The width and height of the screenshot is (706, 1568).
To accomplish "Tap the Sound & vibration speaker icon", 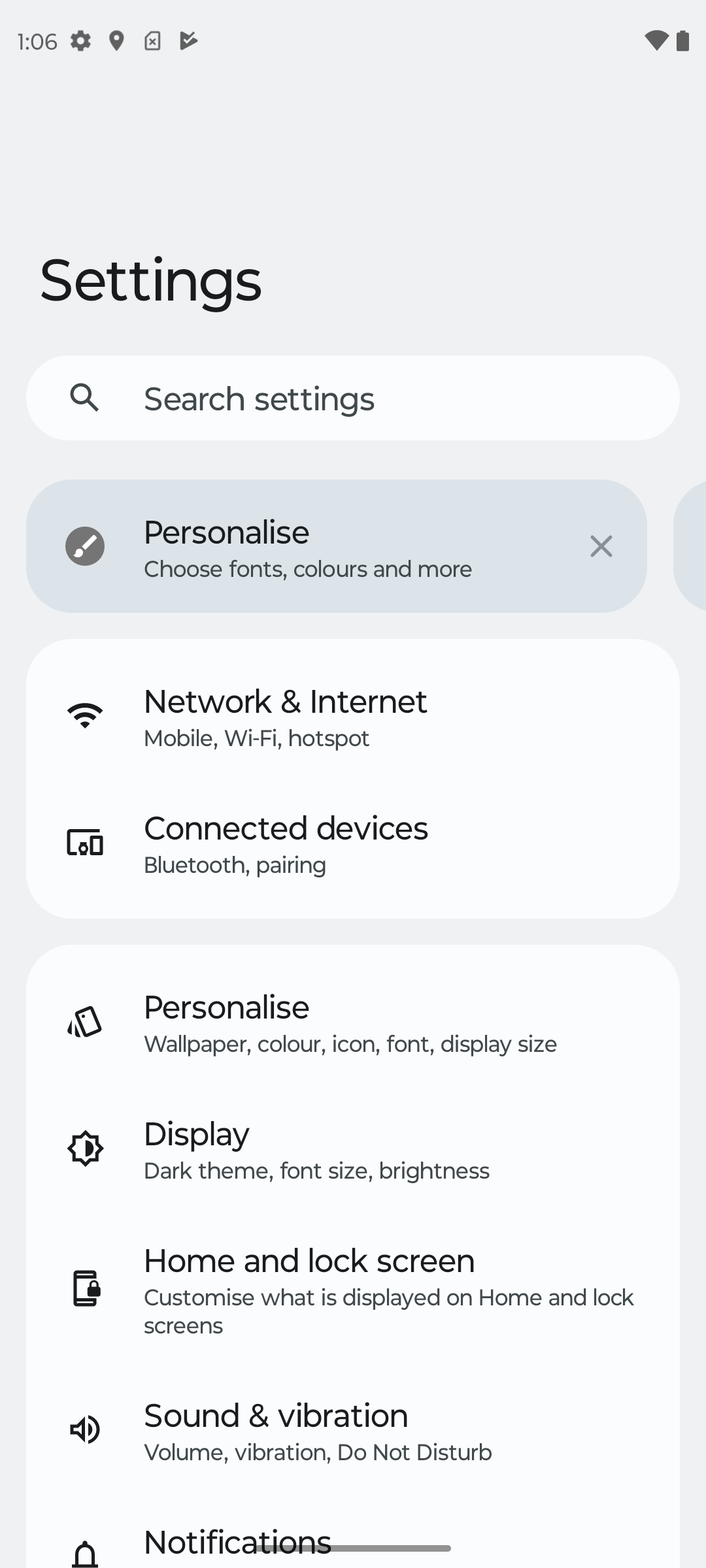I will [85, 1429].
